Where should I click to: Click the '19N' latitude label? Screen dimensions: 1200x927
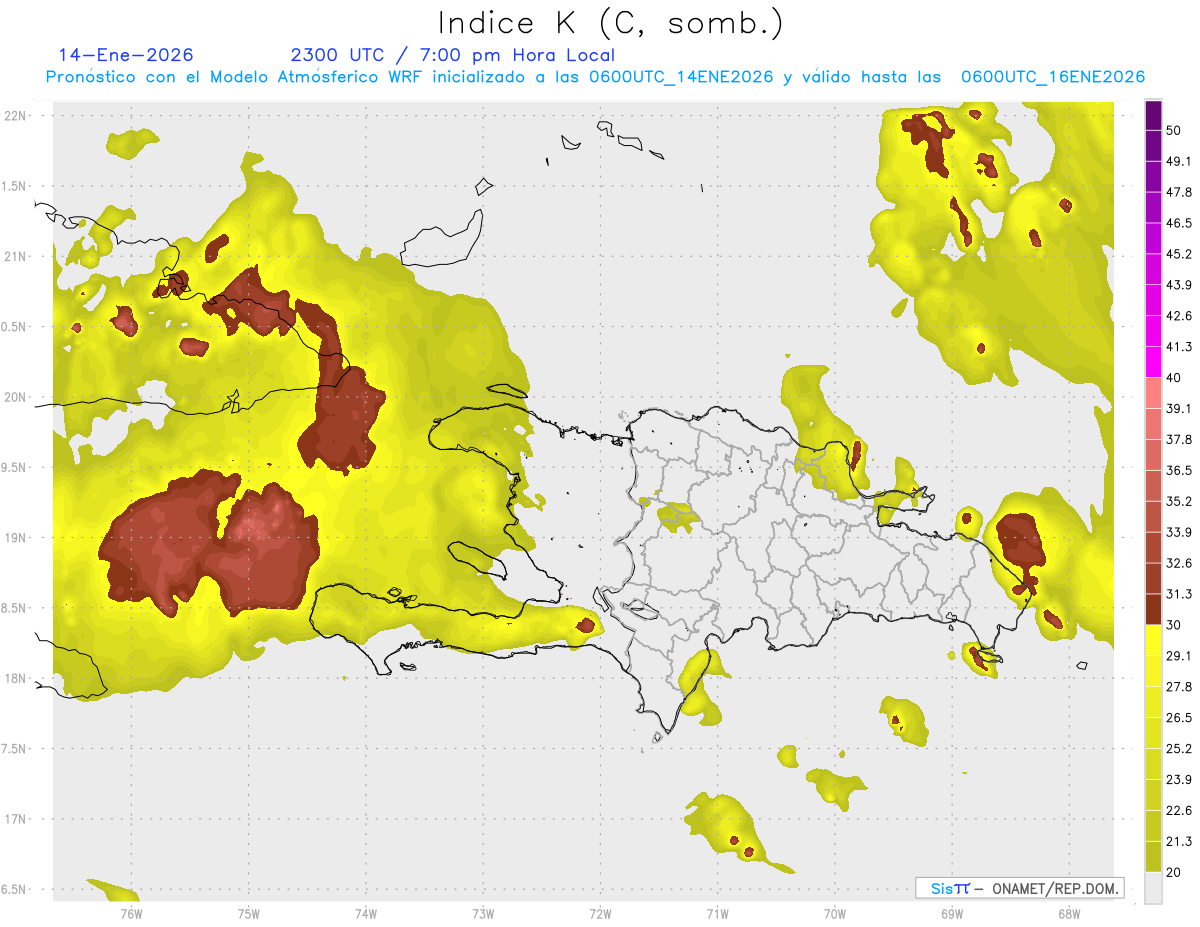17,538
